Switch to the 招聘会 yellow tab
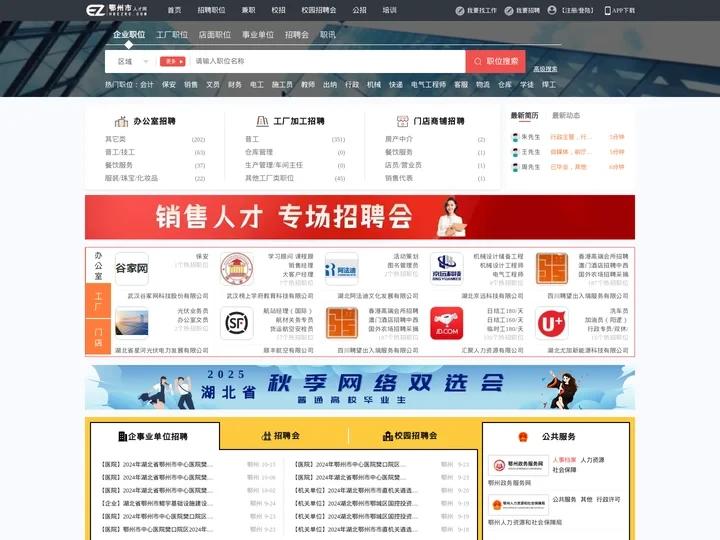Screen dimensions: 720x540 coord(281,436)
